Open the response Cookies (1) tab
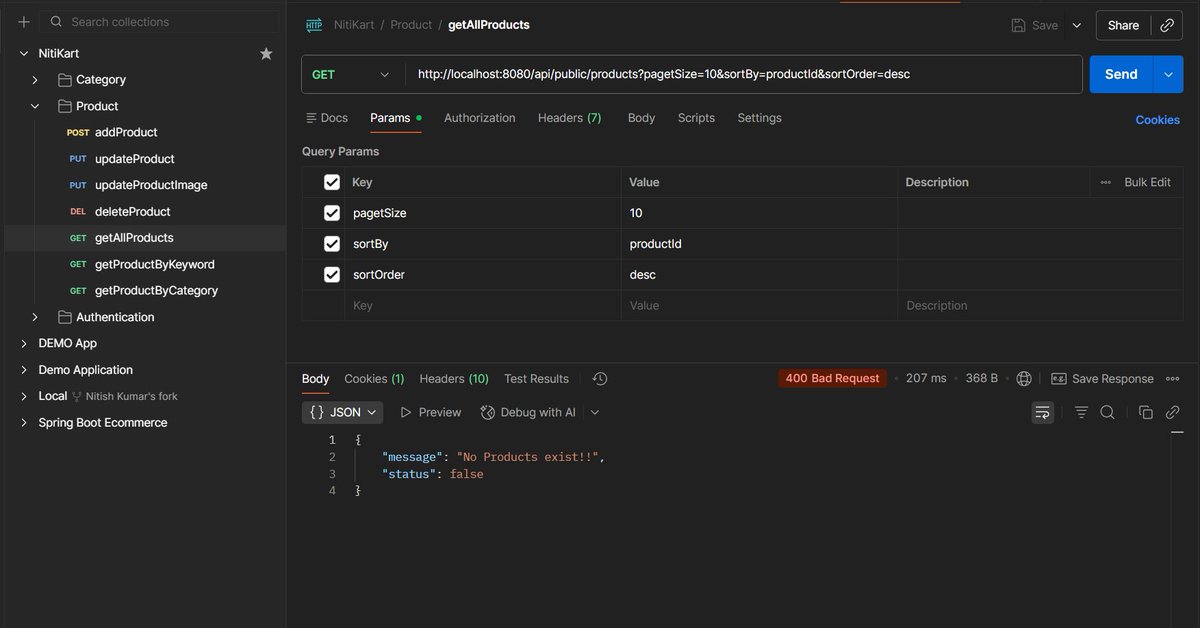 pyautogui.click(x=374, y=379)
